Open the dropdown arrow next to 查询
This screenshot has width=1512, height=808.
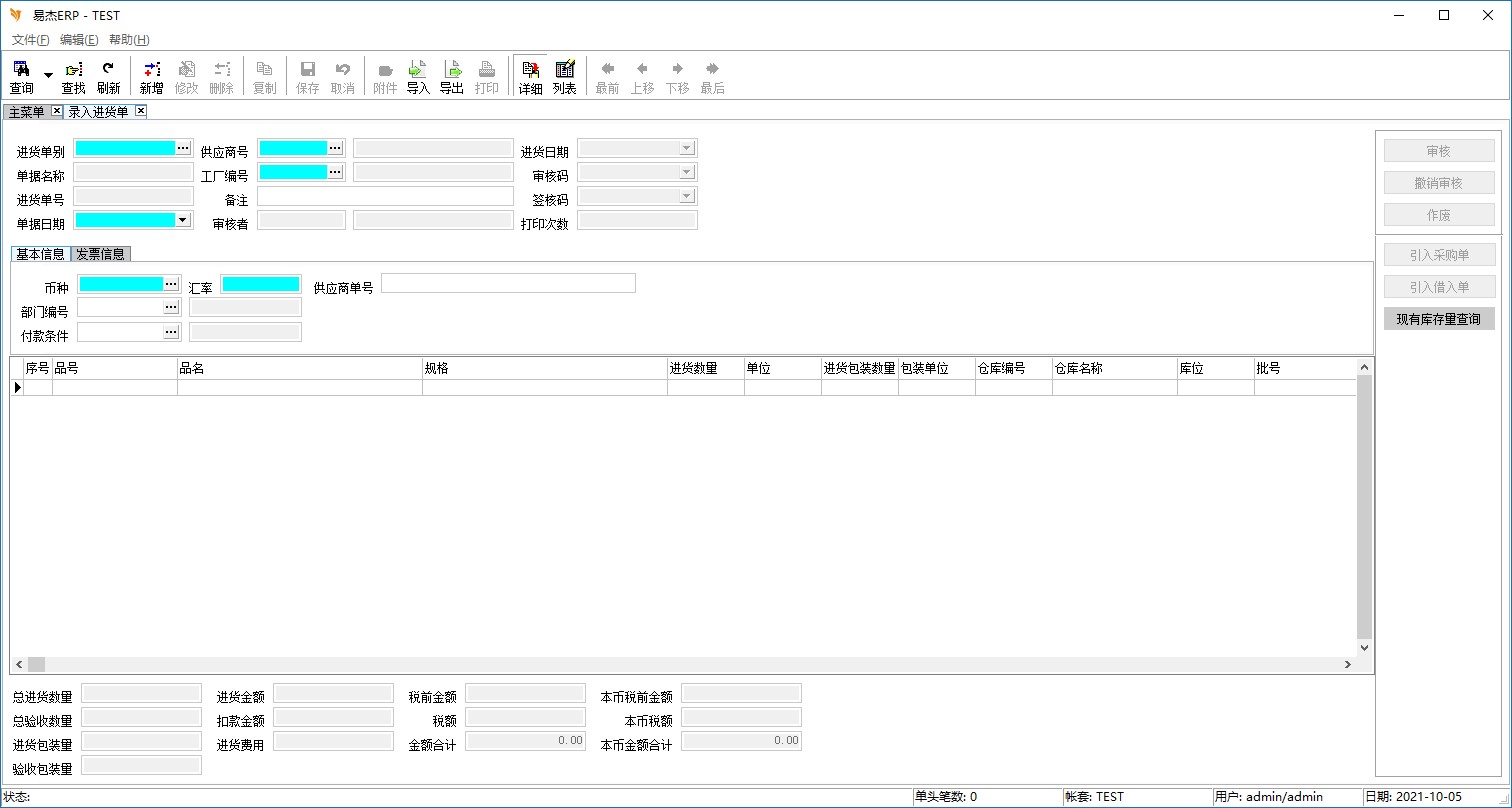coord(48,76)
